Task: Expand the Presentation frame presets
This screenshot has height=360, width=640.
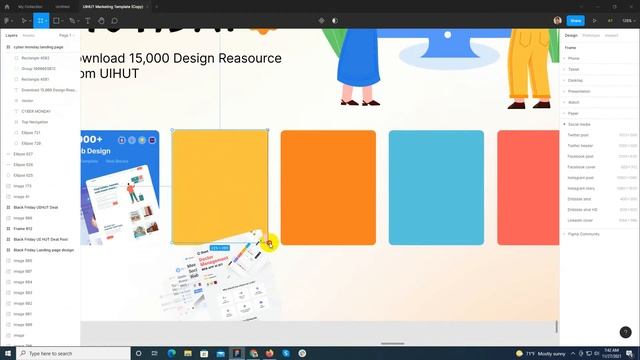Action: 579,91
